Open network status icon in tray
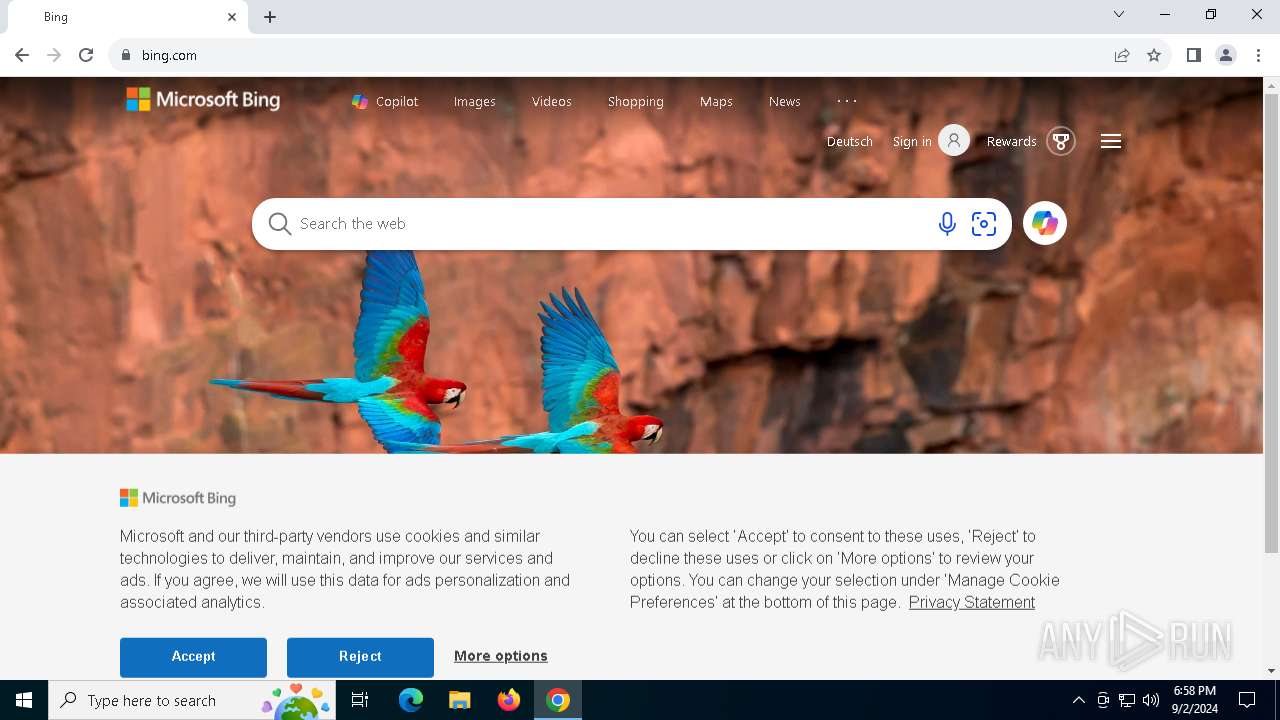Image resolution: width=1280 pixels, height=720 pixels. click(1127, 700)
